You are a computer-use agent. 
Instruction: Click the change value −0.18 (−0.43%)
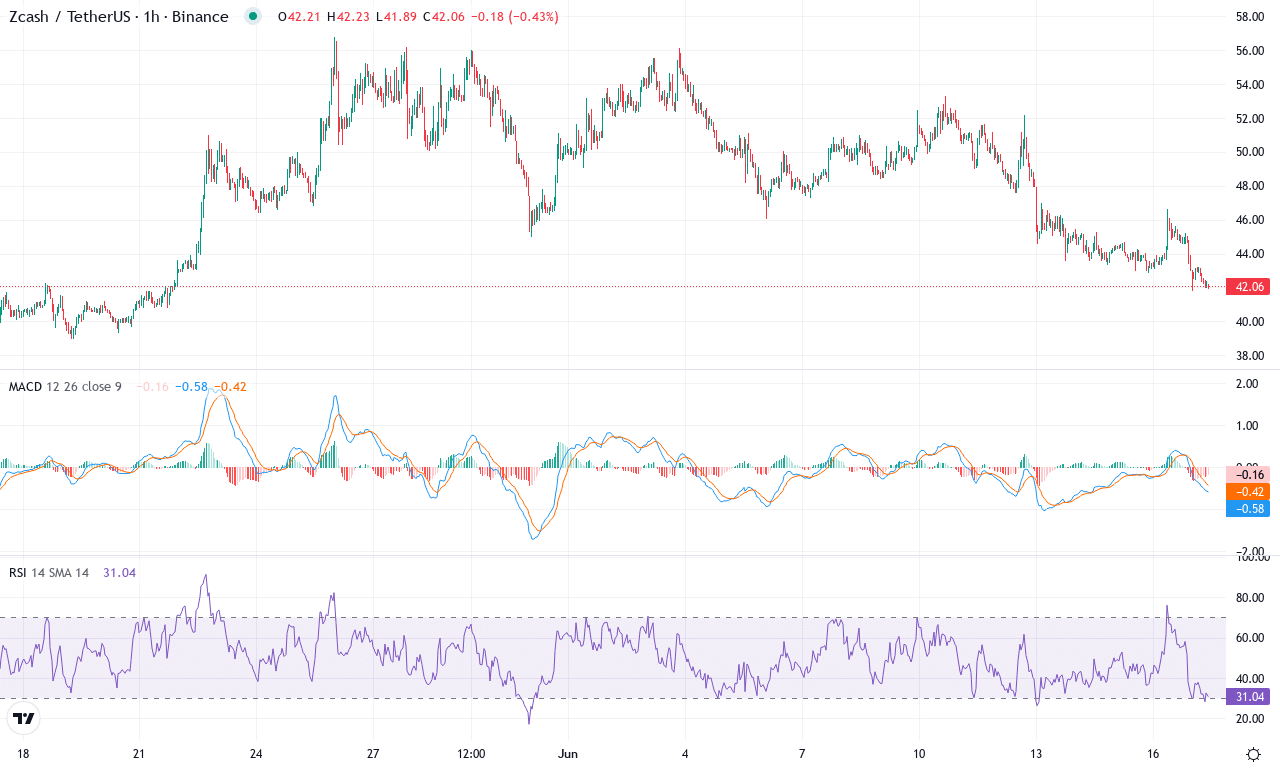coord(515,17)
